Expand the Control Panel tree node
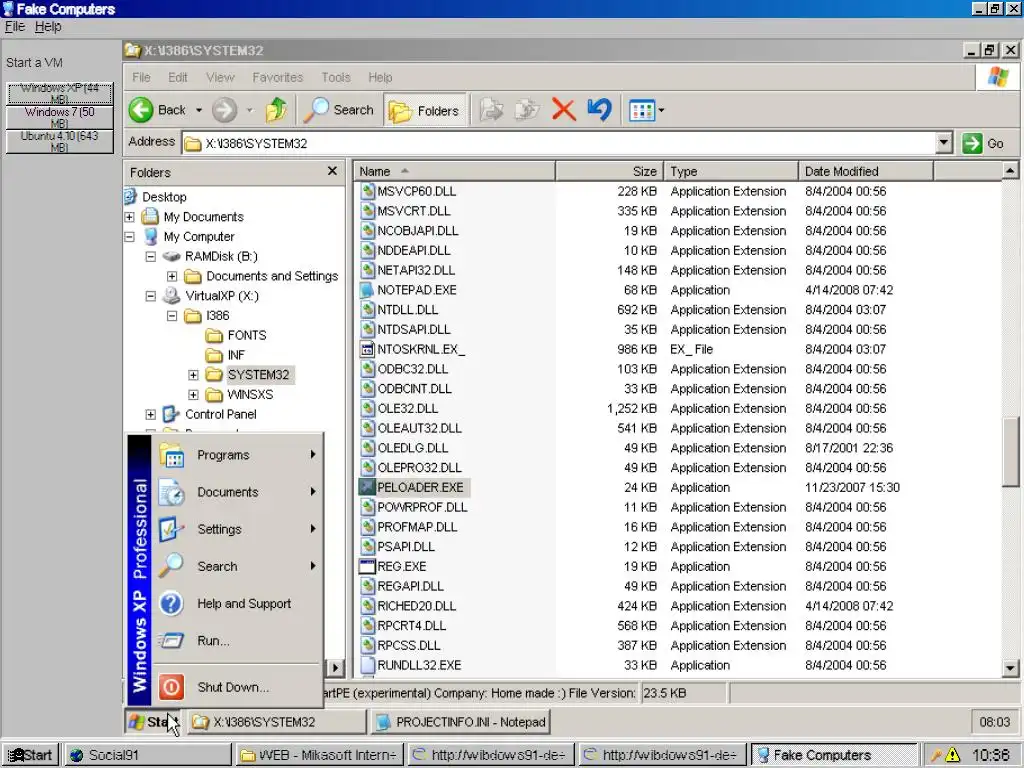 point(151,414)
